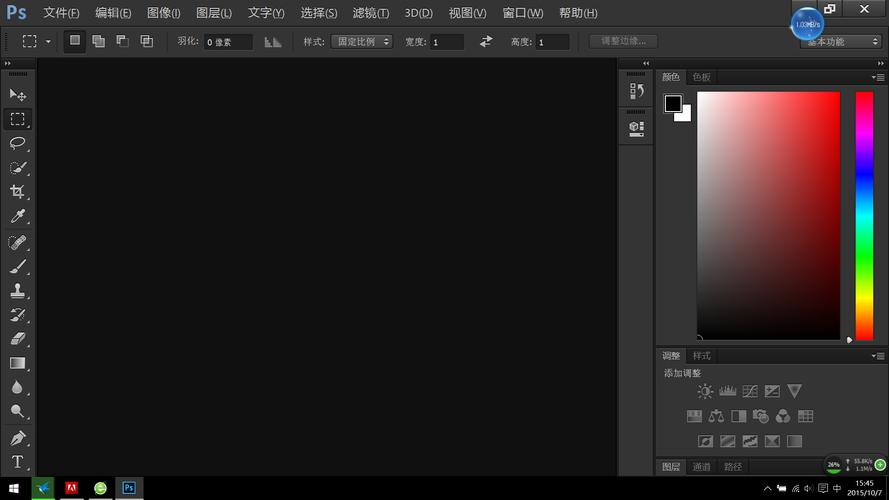Select the Crop tool

tap(18, 192)
